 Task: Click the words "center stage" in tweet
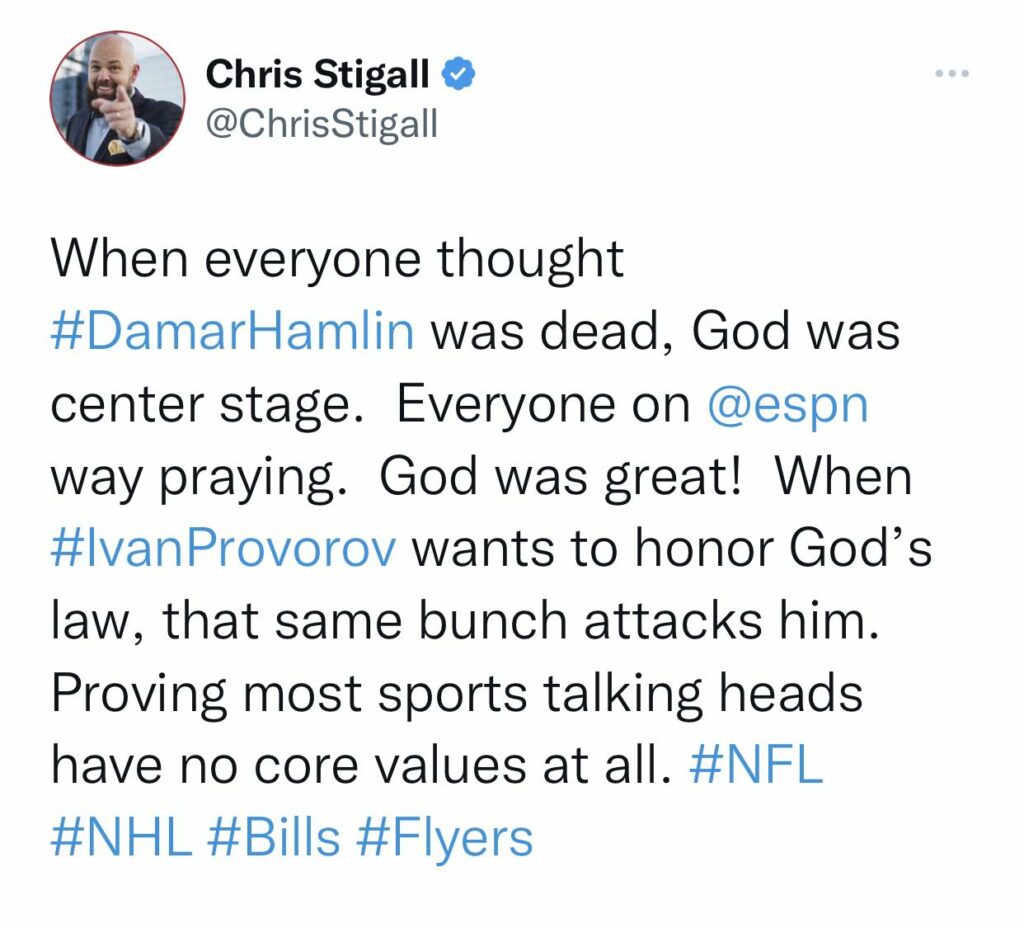(209, 405)
